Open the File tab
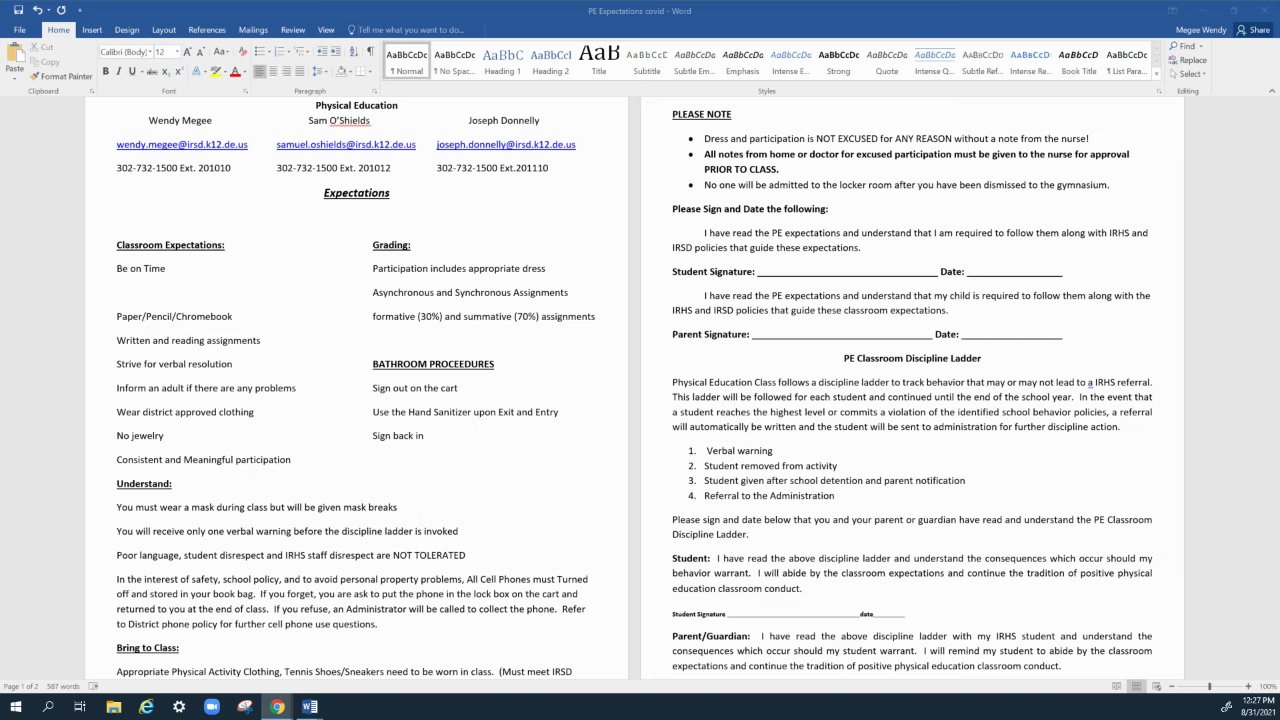Screen dimensions: 1280x720 coord(19,30)
